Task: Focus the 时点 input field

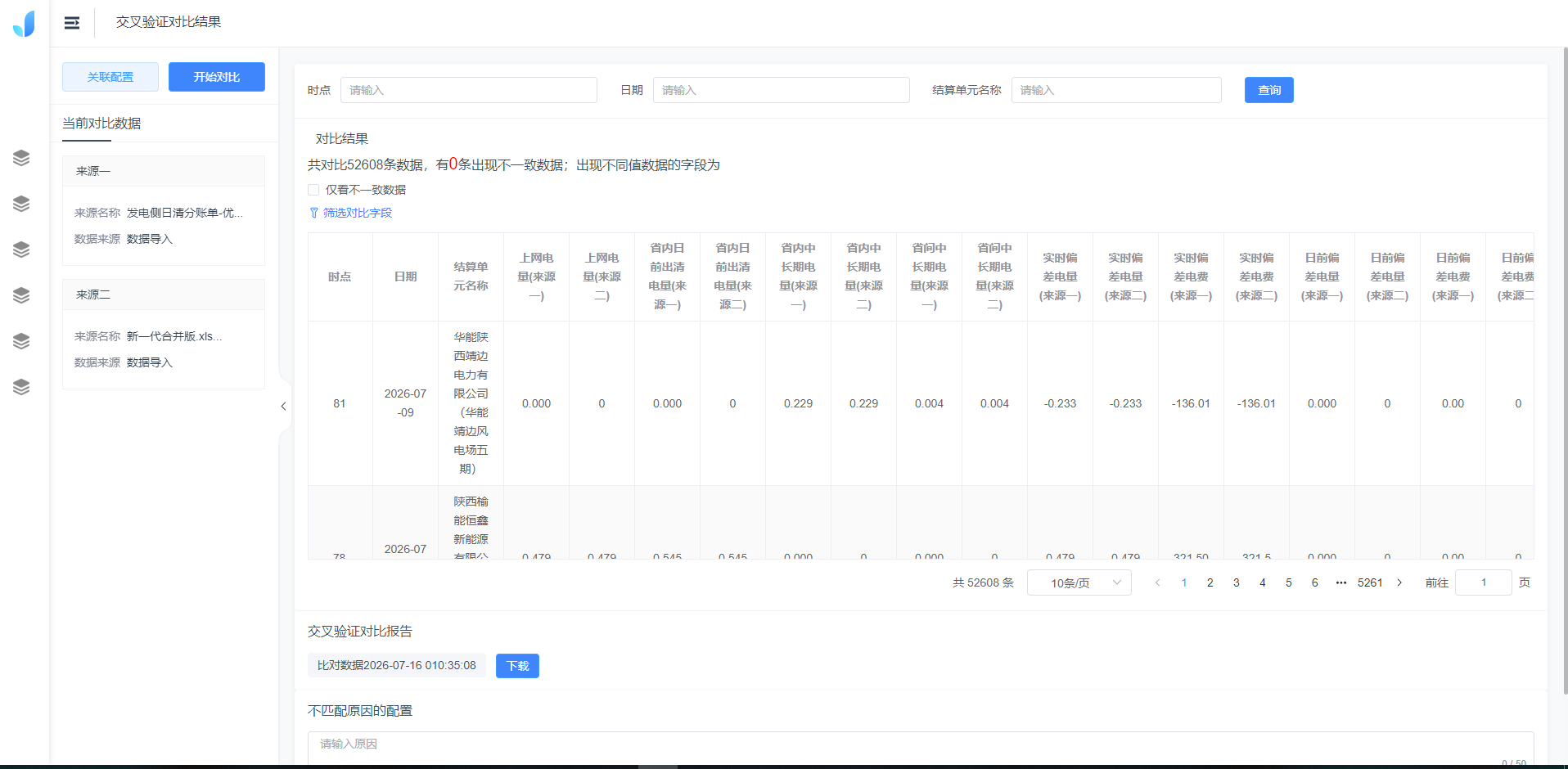Action: coord(468,90)
